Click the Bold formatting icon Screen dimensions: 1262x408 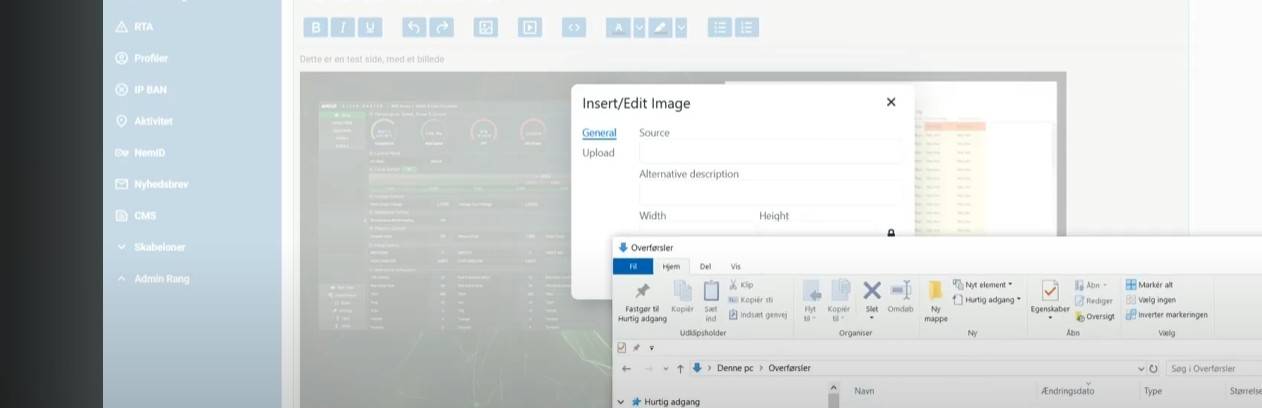(x=315, y=28)
